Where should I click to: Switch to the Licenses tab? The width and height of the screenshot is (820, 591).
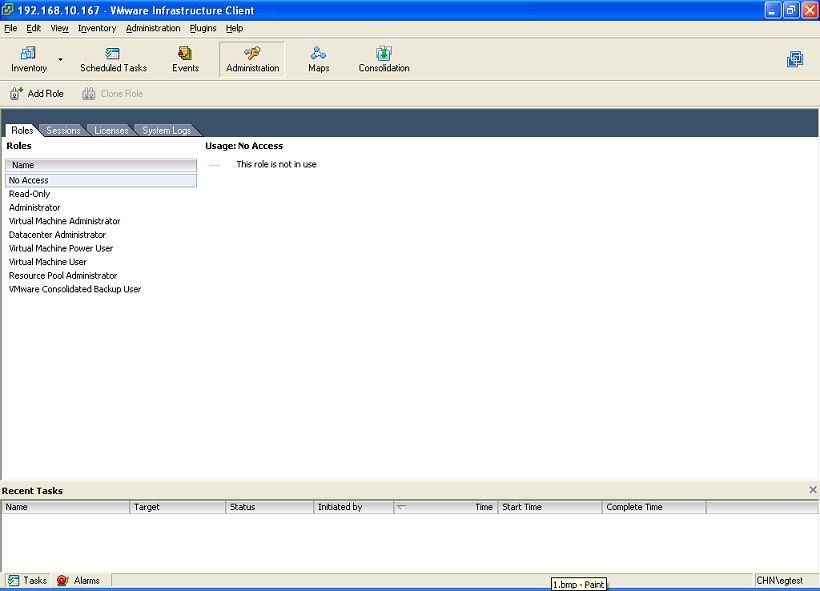pyautogui.click(x=111, y=130)
